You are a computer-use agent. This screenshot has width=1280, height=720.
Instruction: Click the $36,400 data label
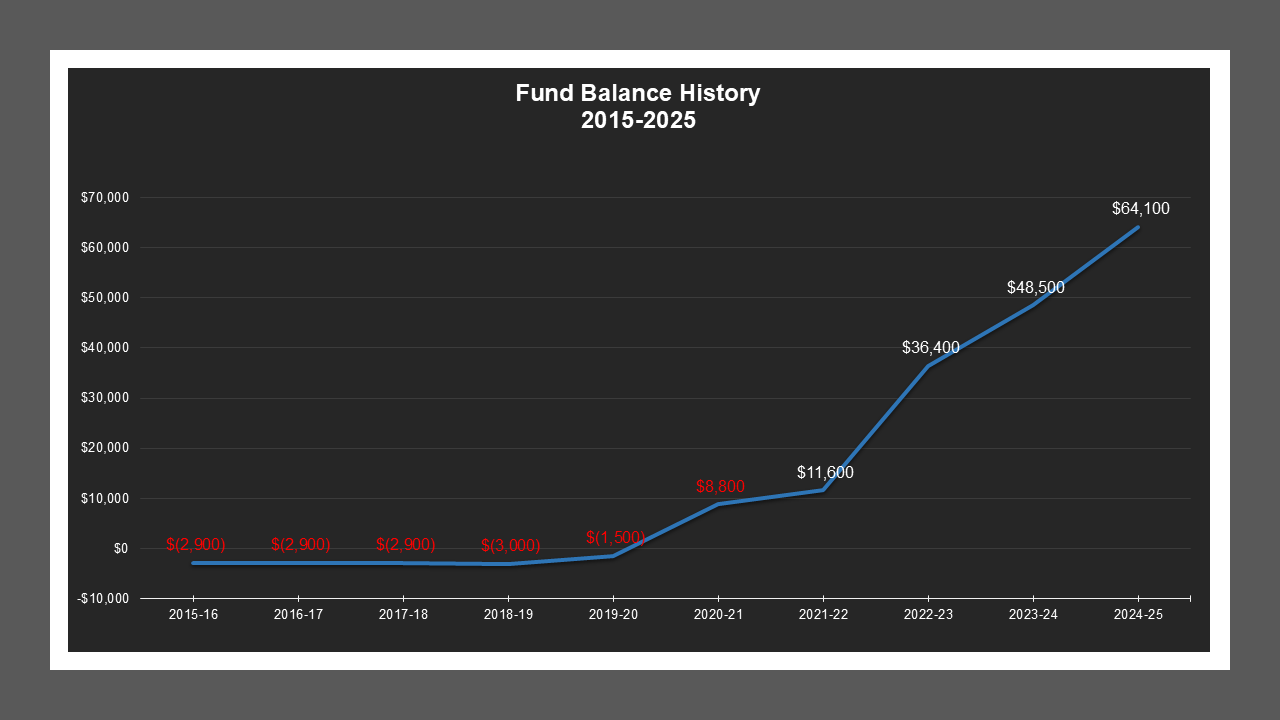pos(930,348)
